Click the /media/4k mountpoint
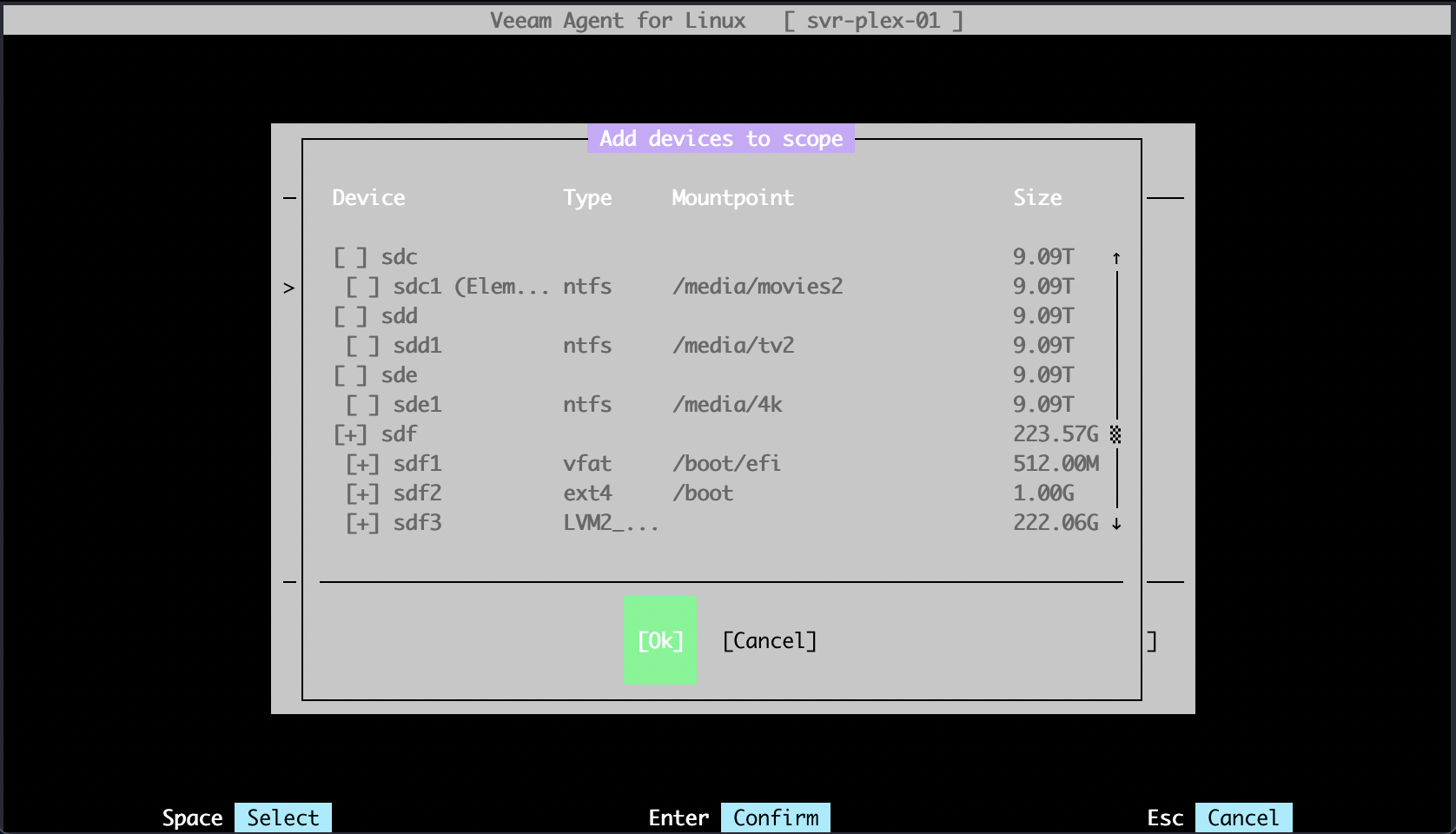Screen dimensions: 1456x834 pyautogui.click(x=727, y=405)
